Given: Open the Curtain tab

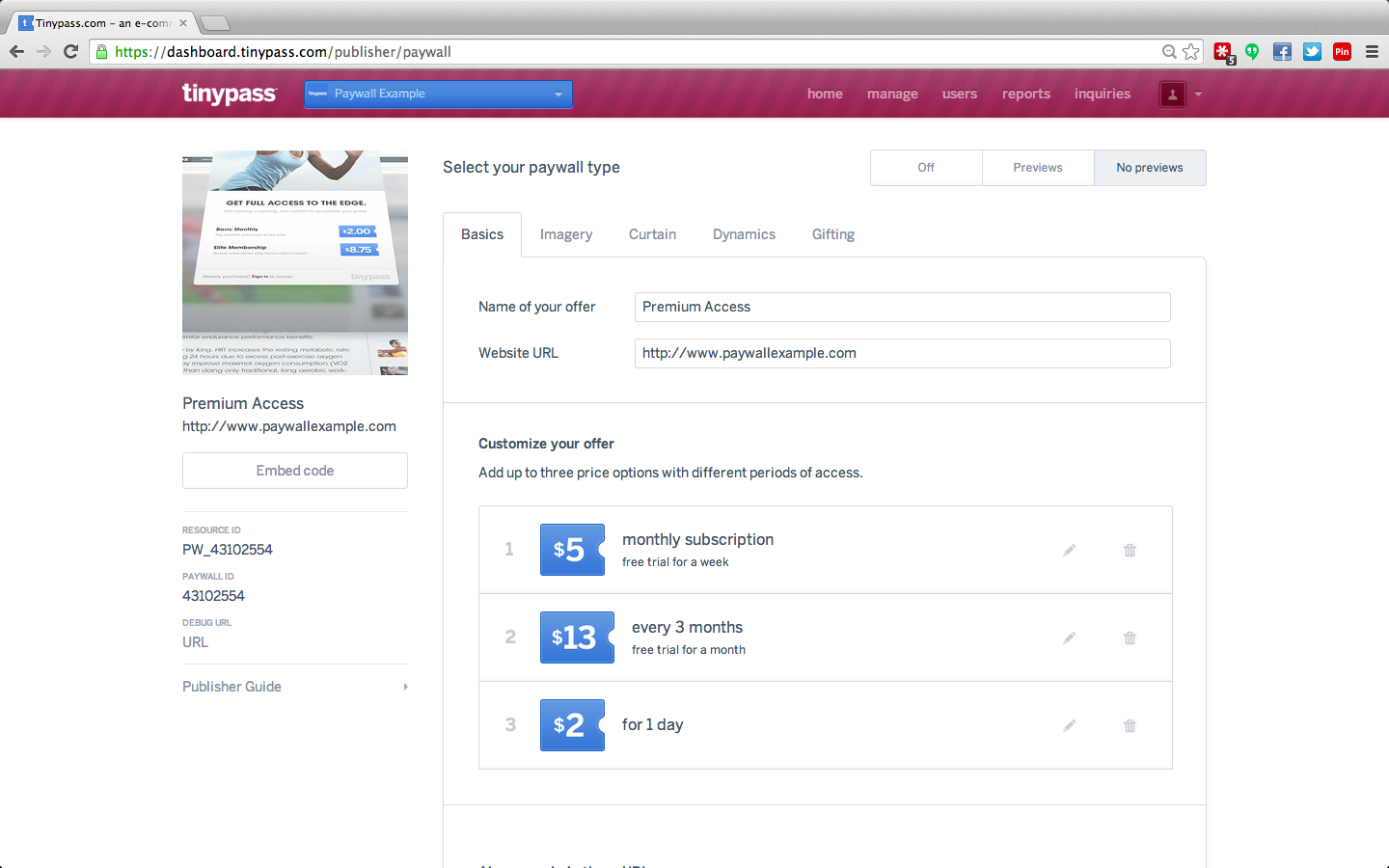Looking at the screenshot, I should pyautogui.click(x=652, y=234).
